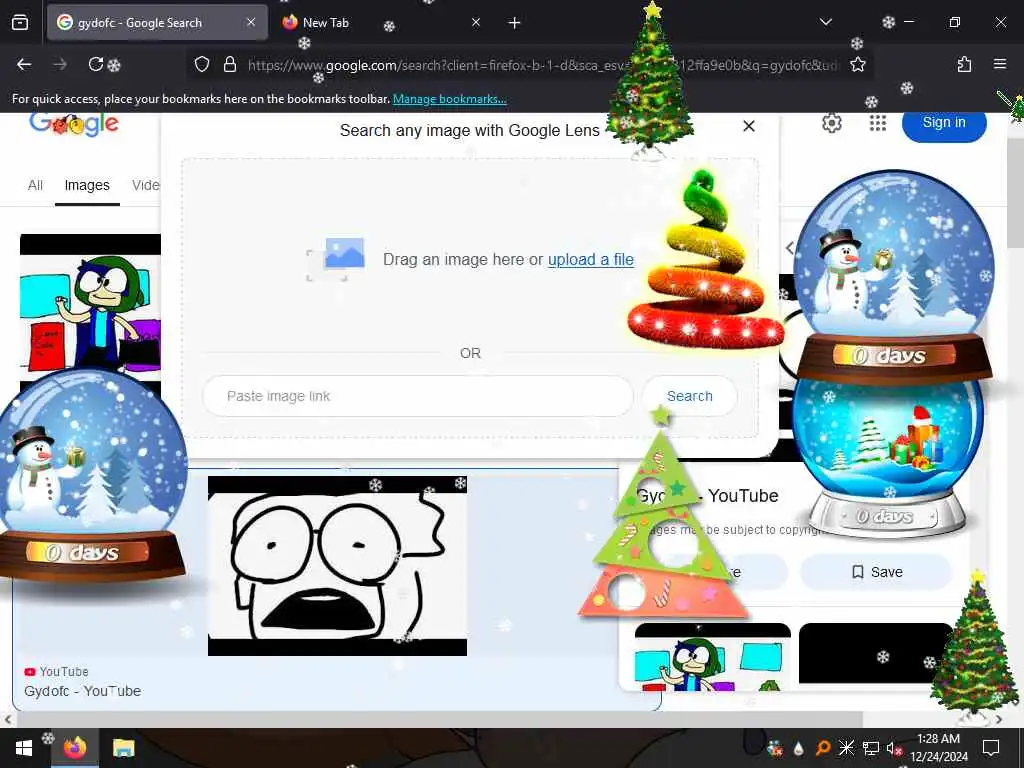Click the Lens Search button
This screenshot has height=768, width=1024.
690,396
